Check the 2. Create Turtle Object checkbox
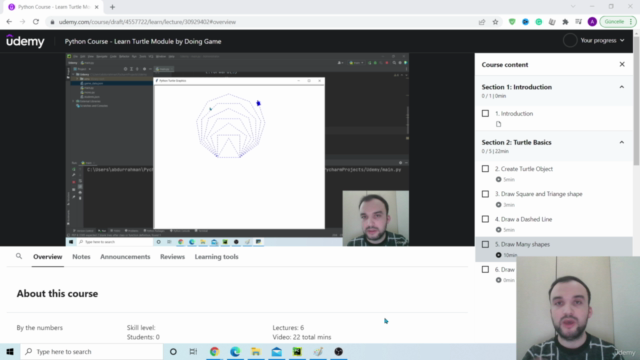 485,169
